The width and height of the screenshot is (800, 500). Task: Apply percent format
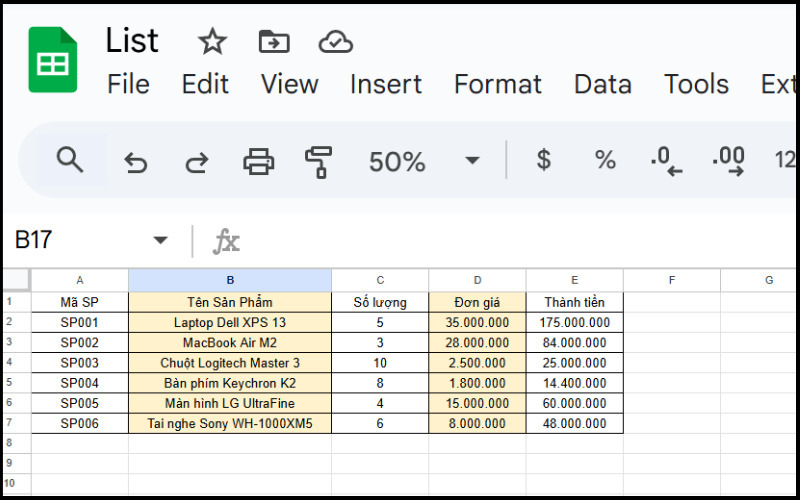605,160
